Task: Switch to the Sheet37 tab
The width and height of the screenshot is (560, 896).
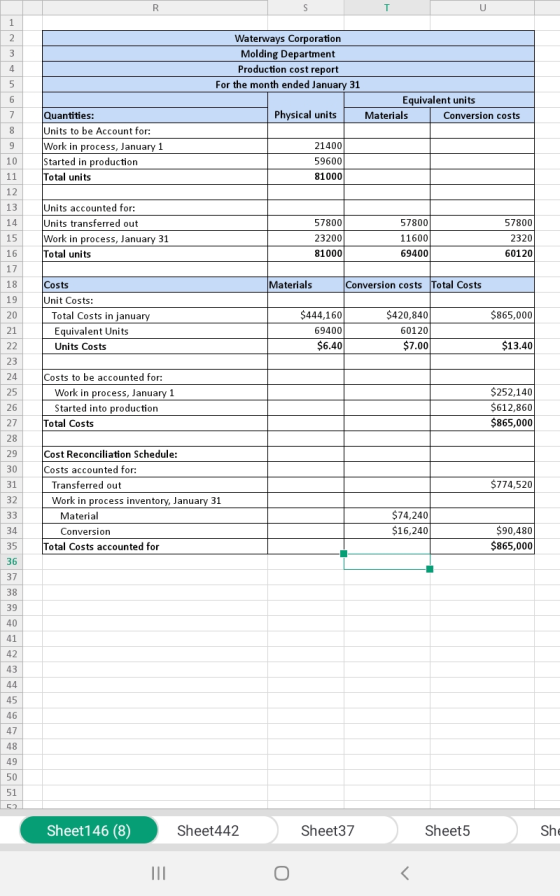Action: 327,830
